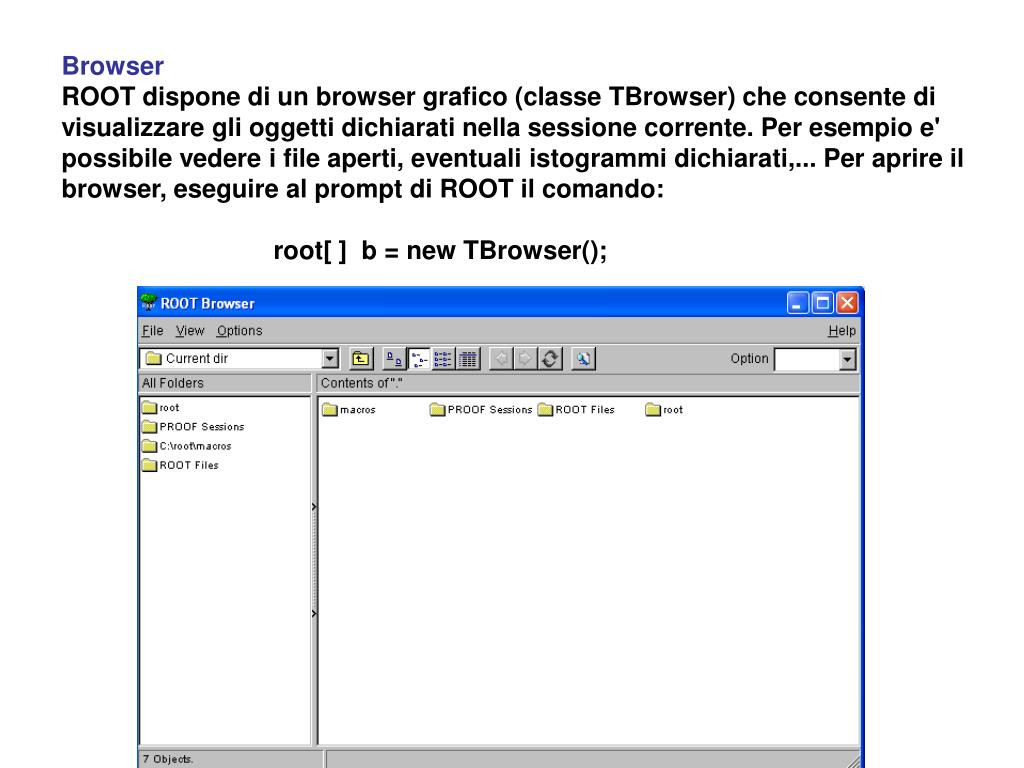Switch to details view
The height and width of the screenshot is (768, 1024).
click(x=468, y=359)
